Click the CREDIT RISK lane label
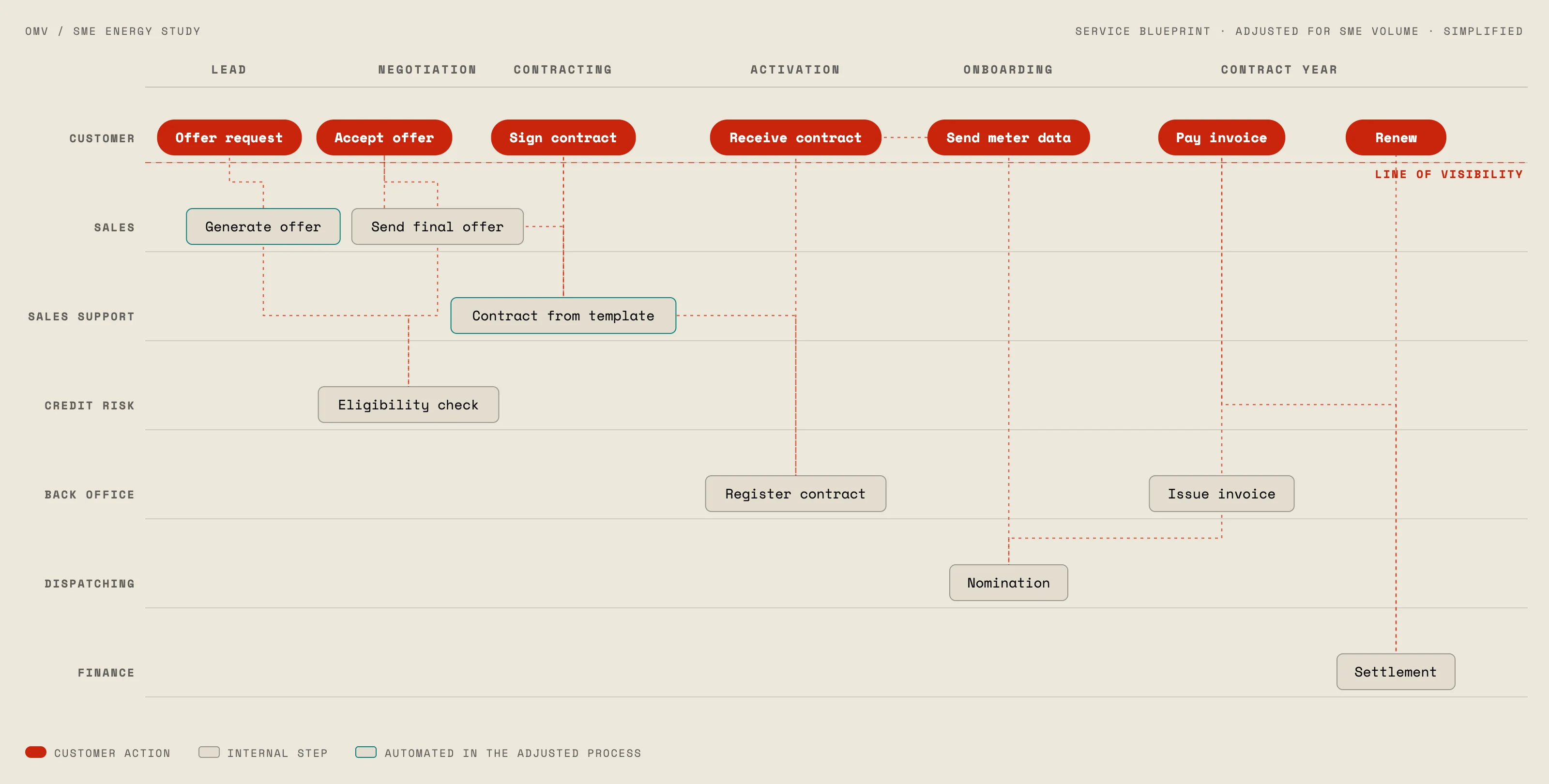Image resolution: width=1549 pixels, height=784 pixels. click(x=90, y=405)
